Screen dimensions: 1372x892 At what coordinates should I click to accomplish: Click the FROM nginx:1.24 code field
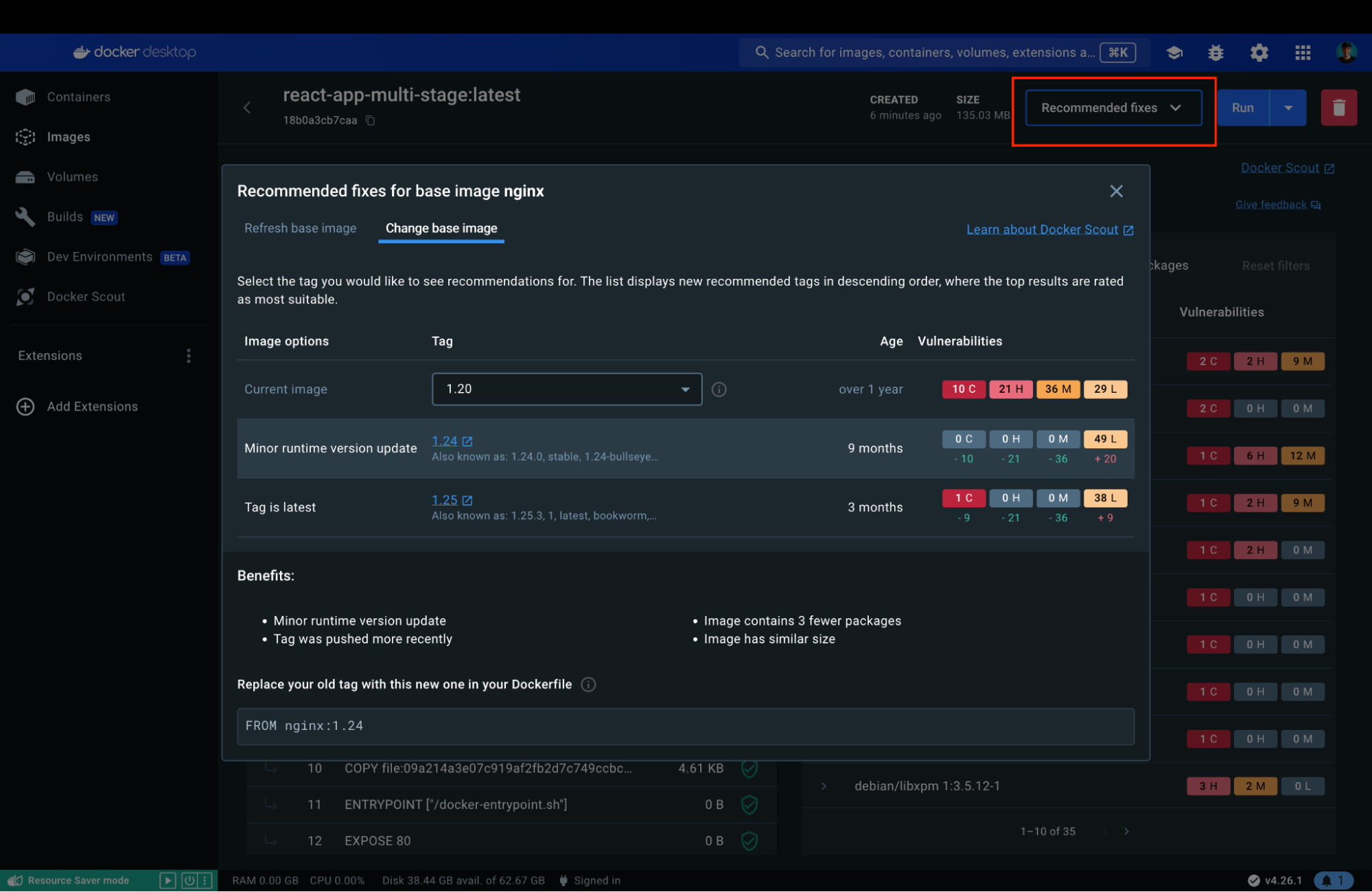click(684, 726)
